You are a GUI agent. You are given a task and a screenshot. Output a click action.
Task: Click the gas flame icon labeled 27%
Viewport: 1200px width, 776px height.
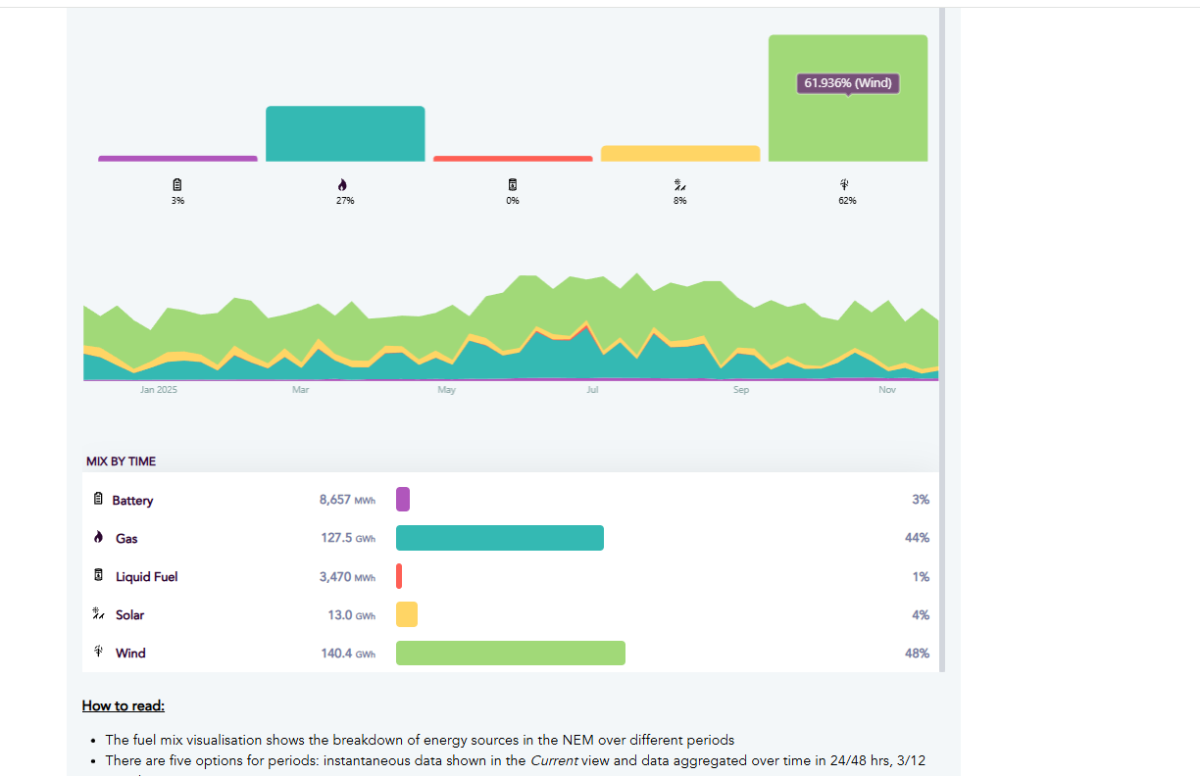click(344, 185)
